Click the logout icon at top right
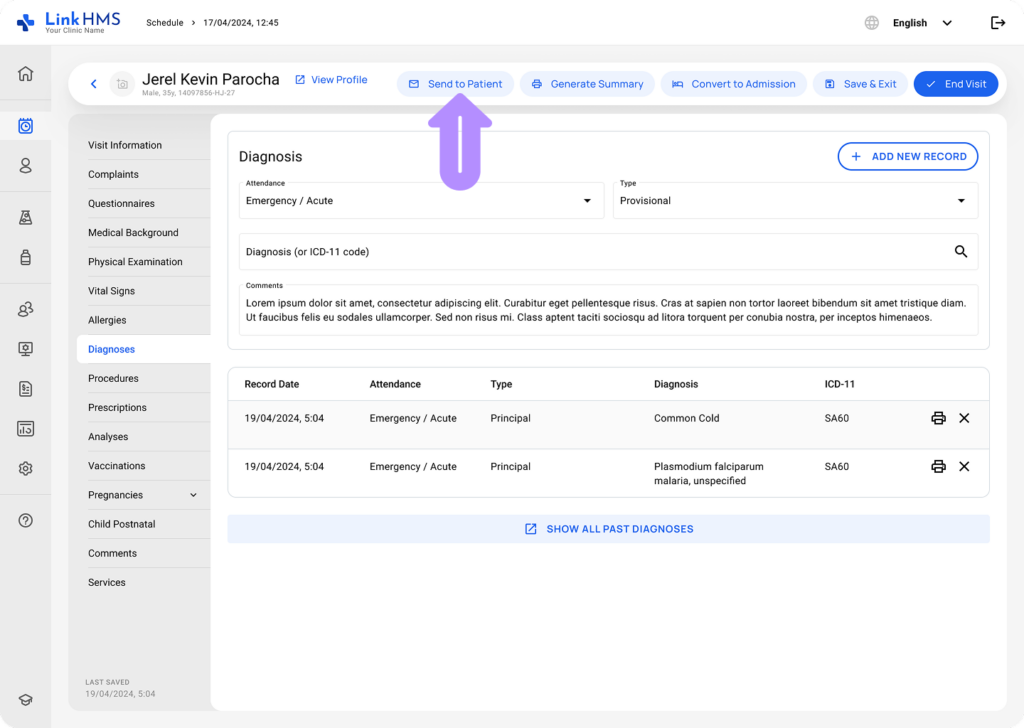 (x=998, y=23)
